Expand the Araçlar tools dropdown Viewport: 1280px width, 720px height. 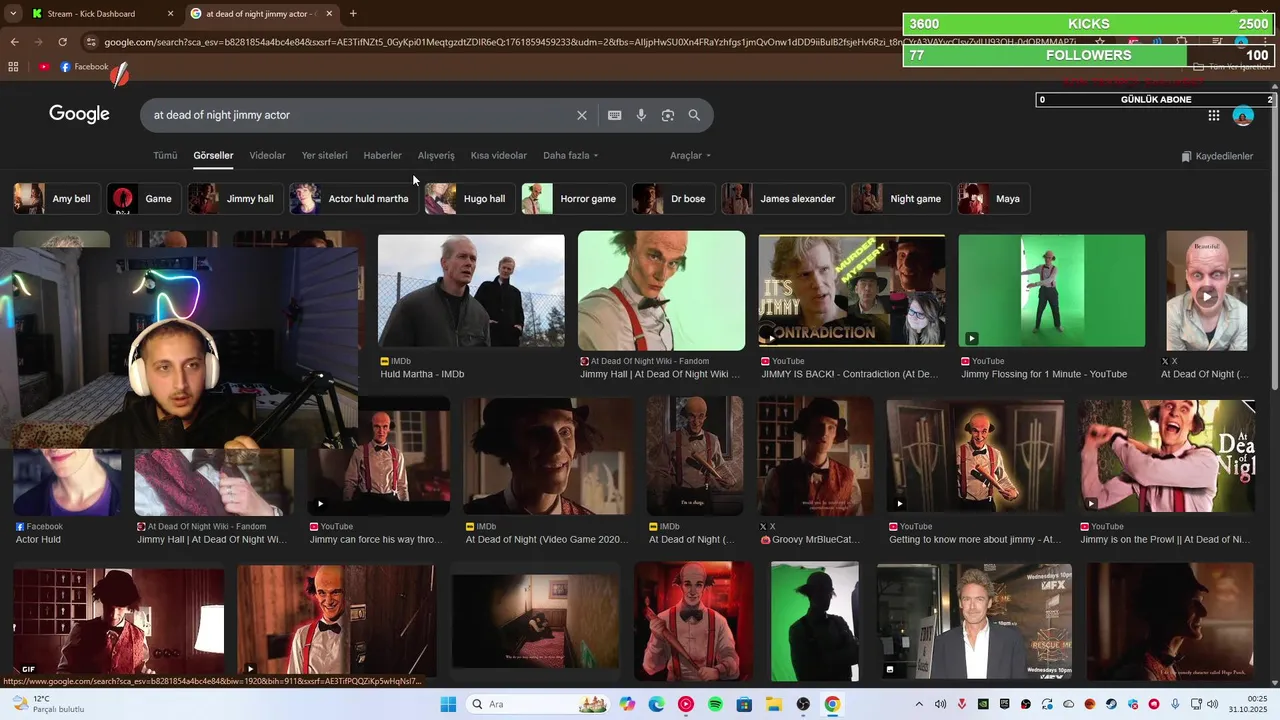click(x=690, y=156)
